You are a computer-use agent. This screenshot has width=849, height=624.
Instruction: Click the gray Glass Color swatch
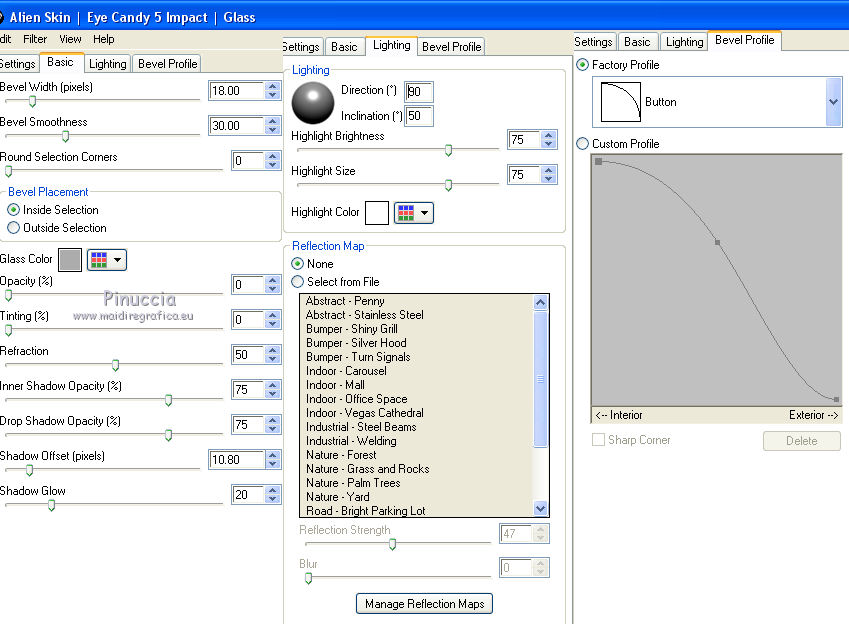(70, 260)
